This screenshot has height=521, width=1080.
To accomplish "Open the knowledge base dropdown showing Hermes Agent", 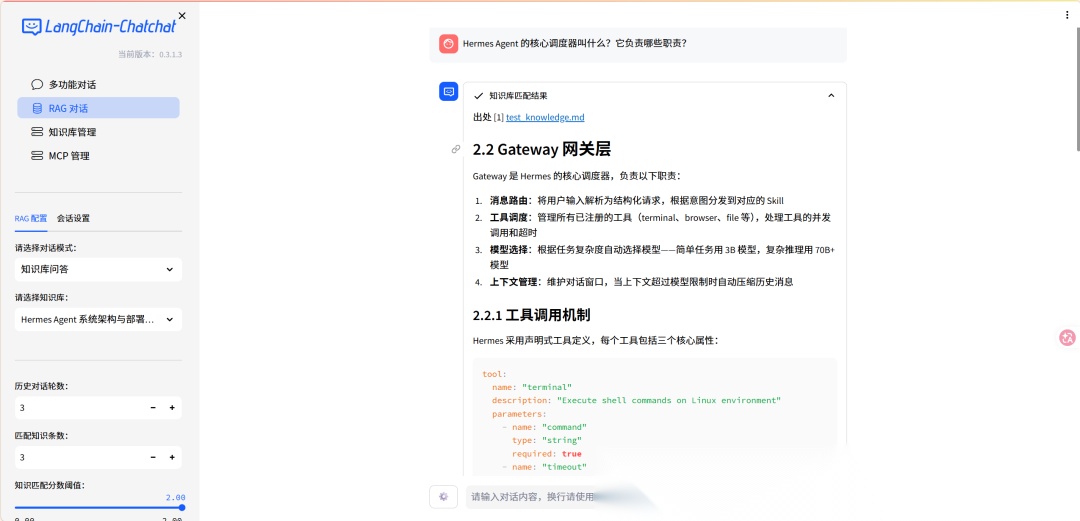I will coord(98,320).
